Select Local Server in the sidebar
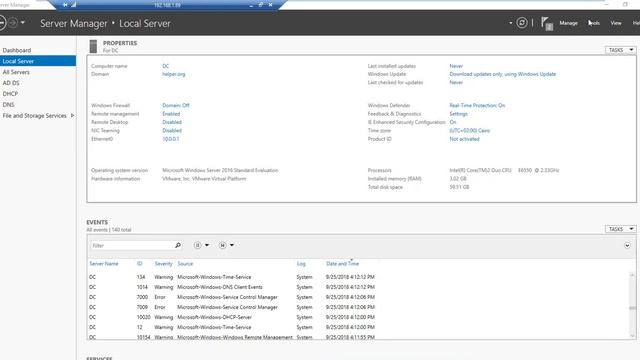 pos(38,61)
